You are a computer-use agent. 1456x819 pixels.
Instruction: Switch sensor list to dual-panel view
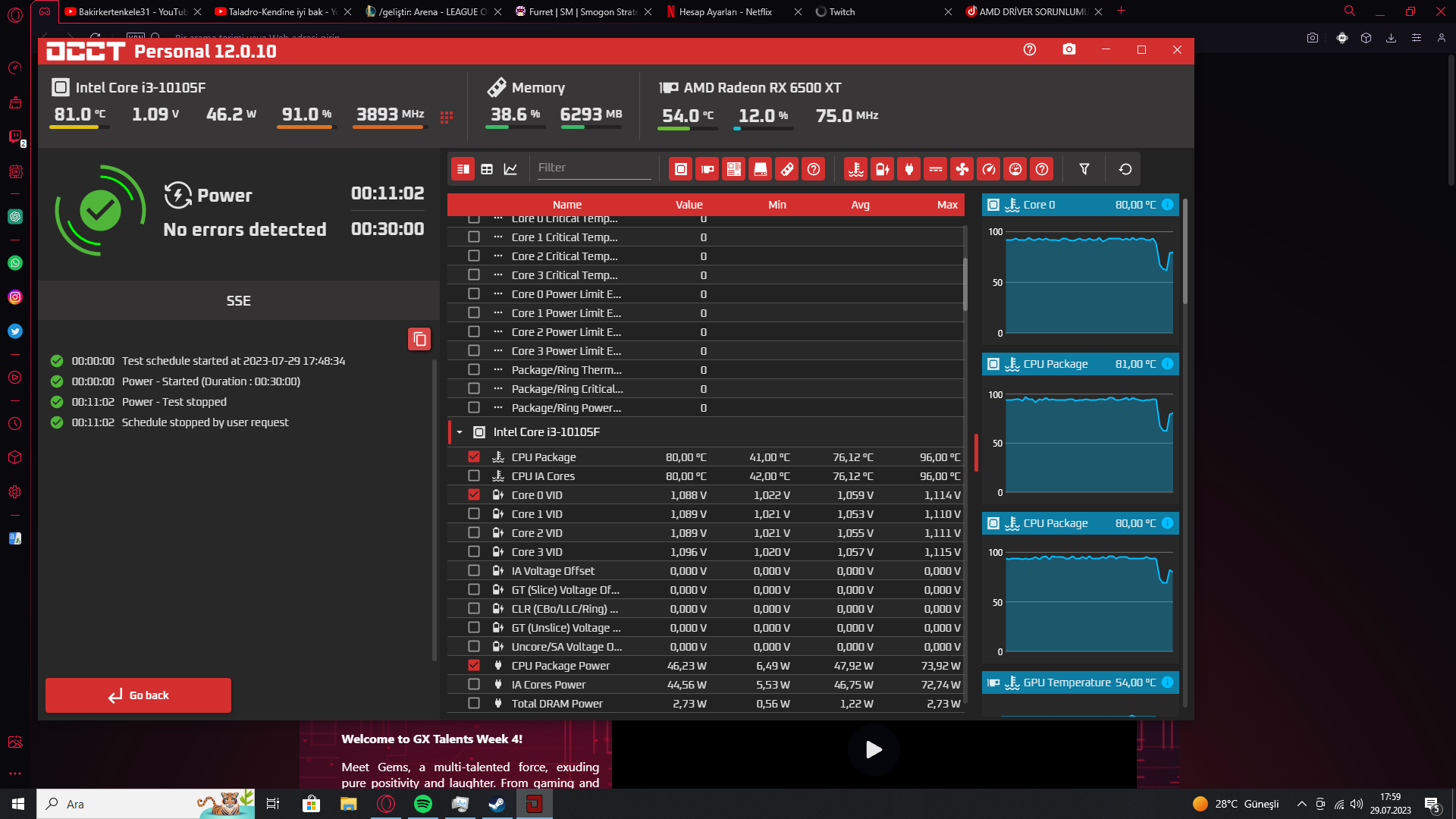point(463,169)
